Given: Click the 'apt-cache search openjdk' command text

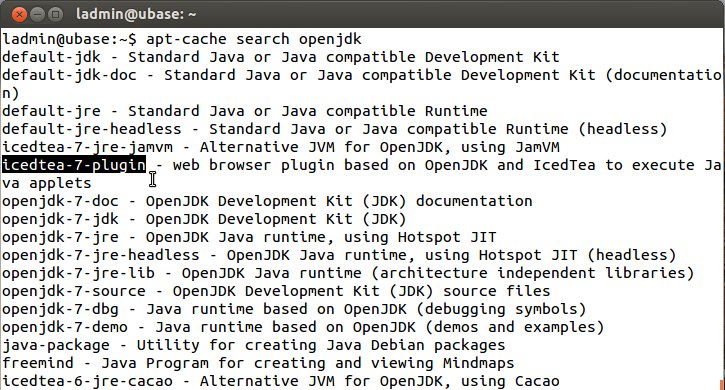Looking at the screenshot, I should [x=253, y=39].
